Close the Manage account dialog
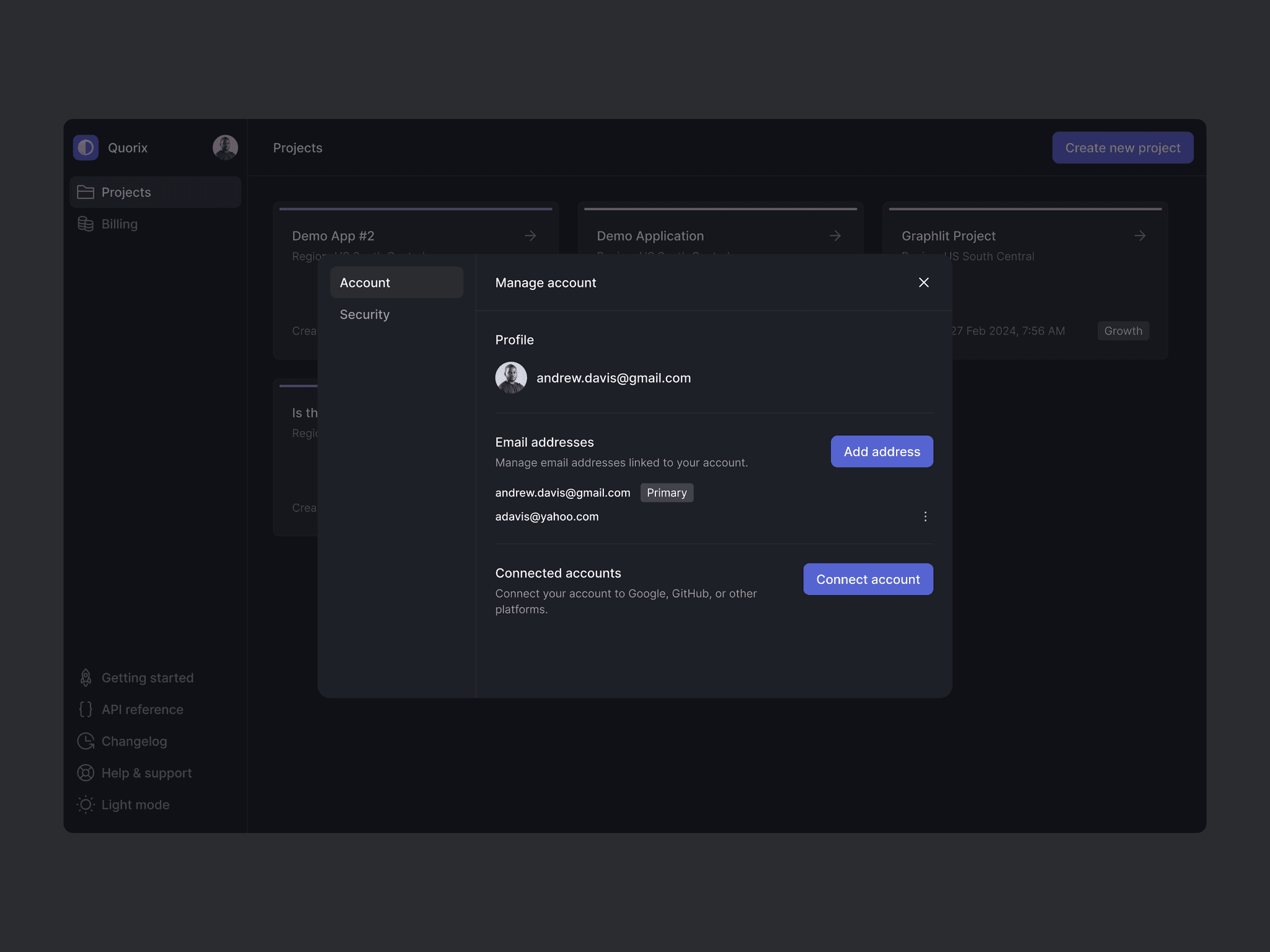 [x=923, y=283]
